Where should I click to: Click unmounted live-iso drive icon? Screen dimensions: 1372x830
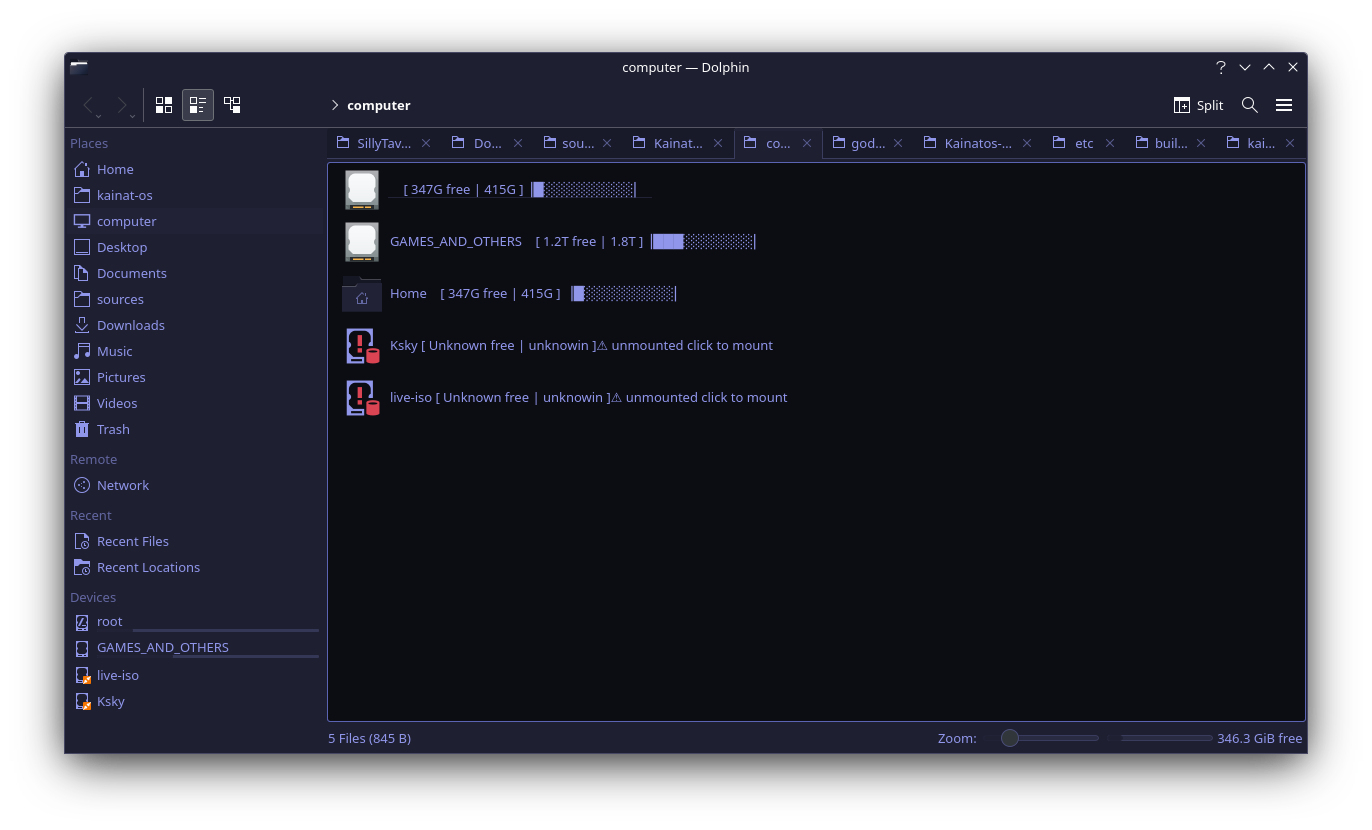tap(362, 397)
